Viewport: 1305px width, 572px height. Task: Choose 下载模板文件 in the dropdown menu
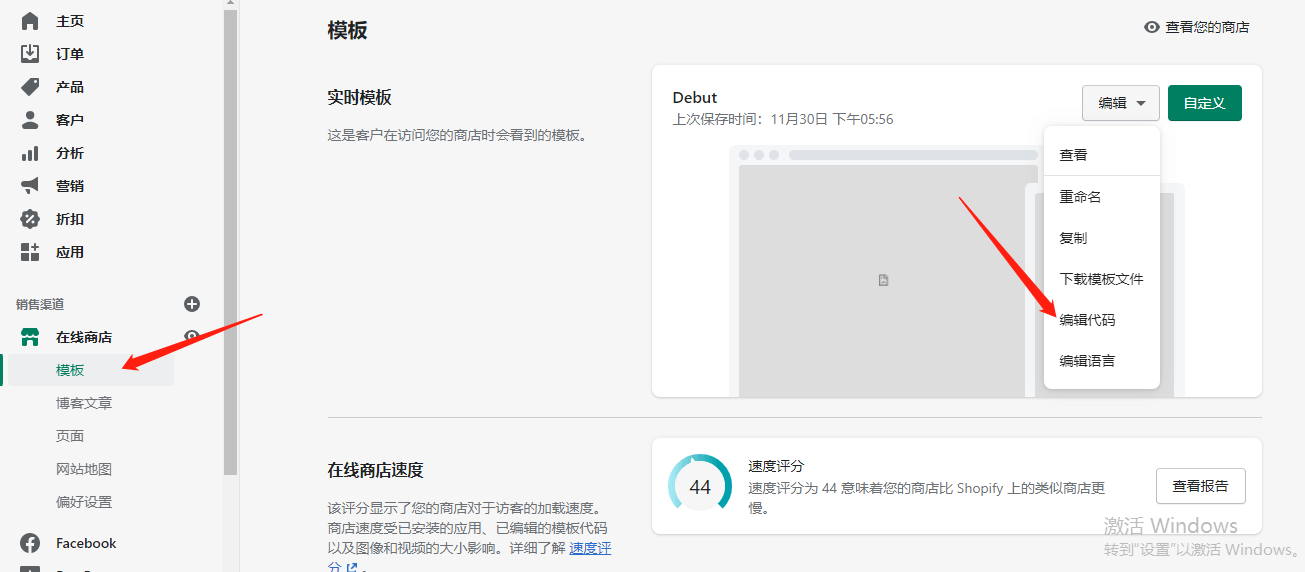tap(1101, 279)
